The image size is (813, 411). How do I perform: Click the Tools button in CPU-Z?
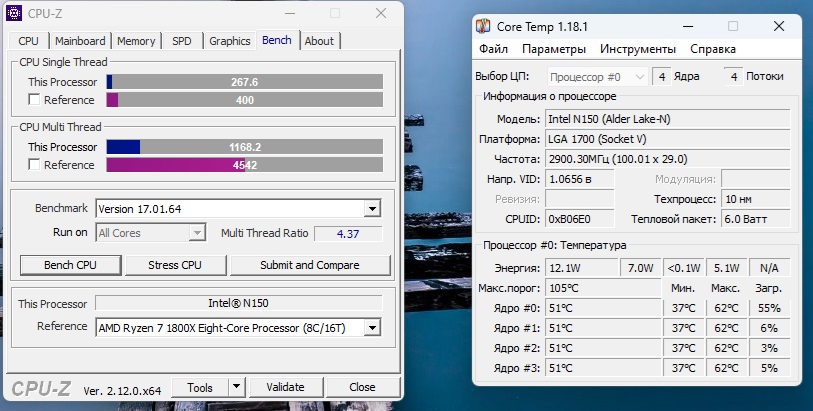click(200, 387)
